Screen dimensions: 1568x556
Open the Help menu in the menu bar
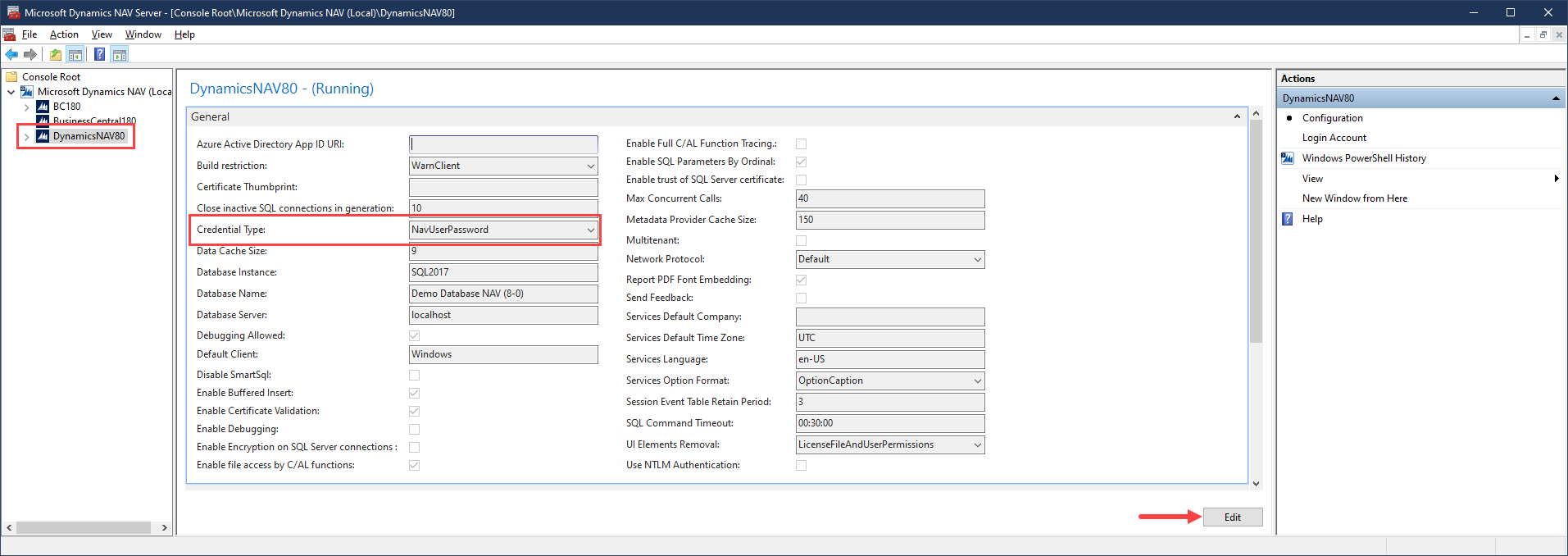(x=184, y=34)
